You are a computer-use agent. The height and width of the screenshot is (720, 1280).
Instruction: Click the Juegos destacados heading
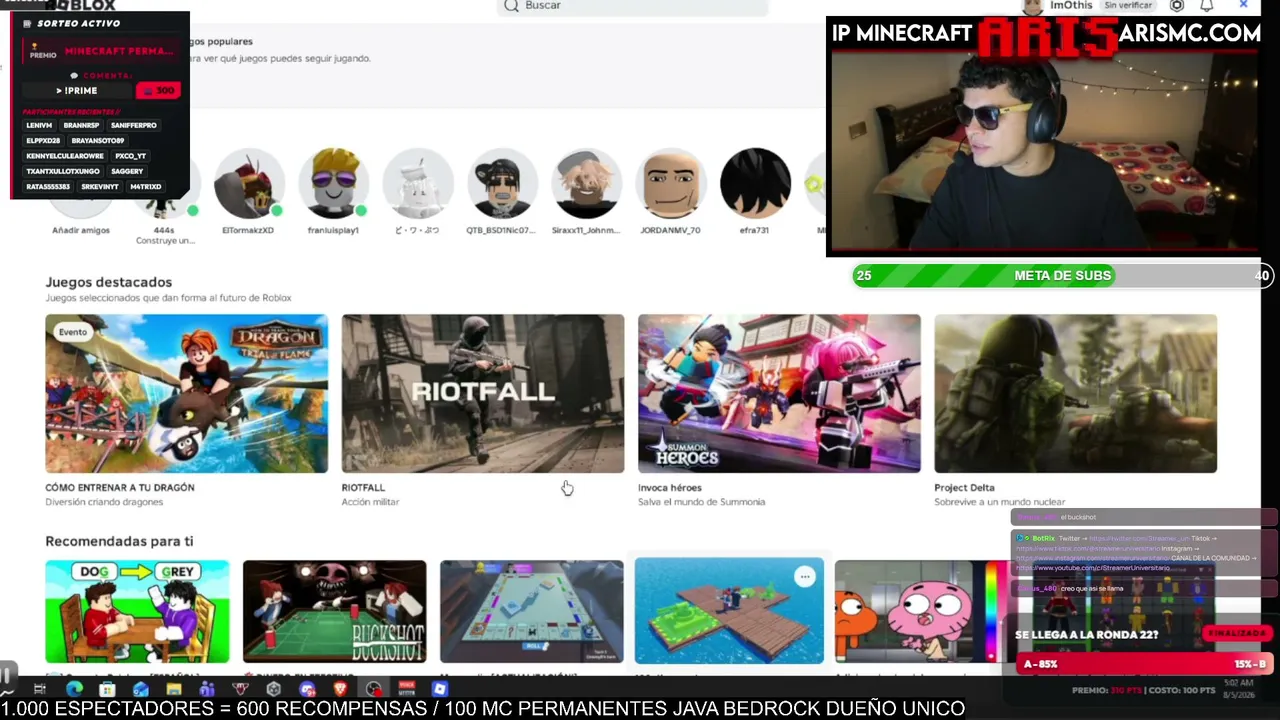pyautogui.click(x=109, y=282)
